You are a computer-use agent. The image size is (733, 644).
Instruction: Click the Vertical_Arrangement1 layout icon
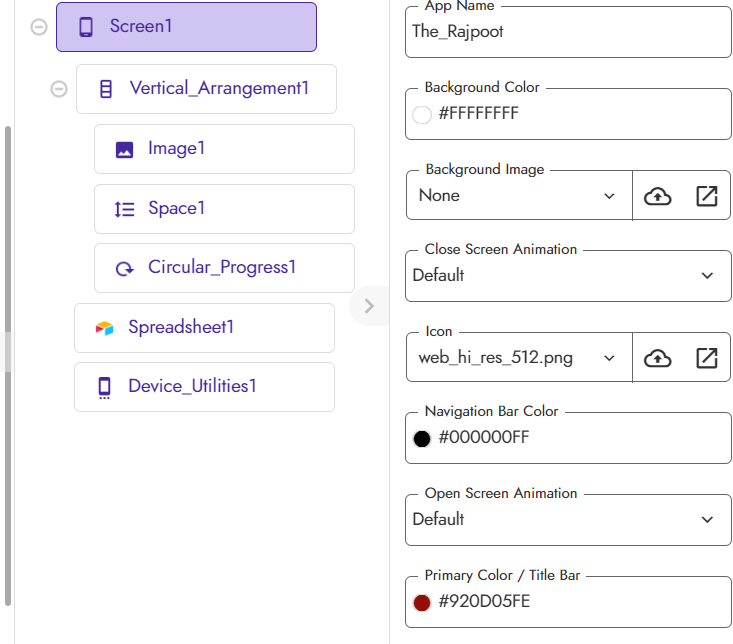coord(106,89)
